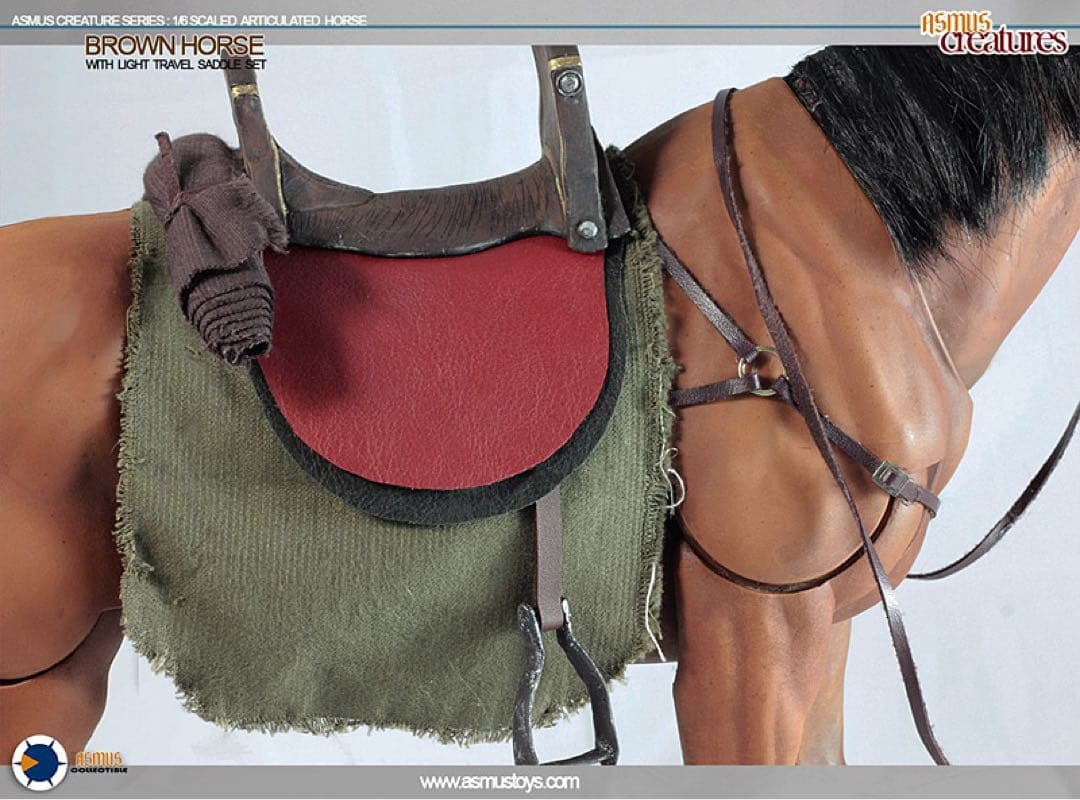Click the lower bolt on the saddle frame
Screen dimensions: 1080x800
click(x=588, y=229)
